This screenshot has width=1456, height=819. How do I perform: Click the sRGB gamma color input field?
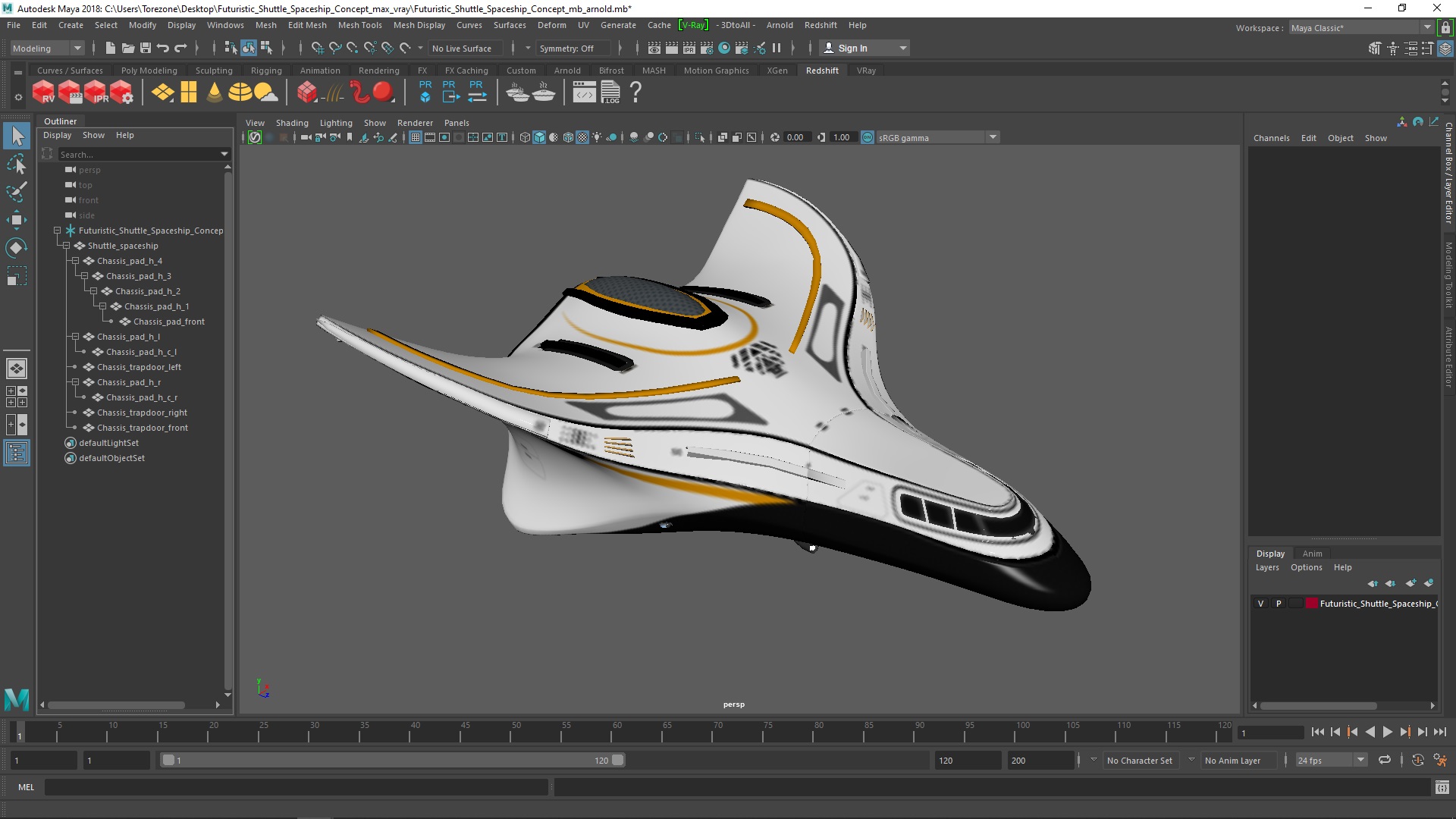[x=930, y=137]
